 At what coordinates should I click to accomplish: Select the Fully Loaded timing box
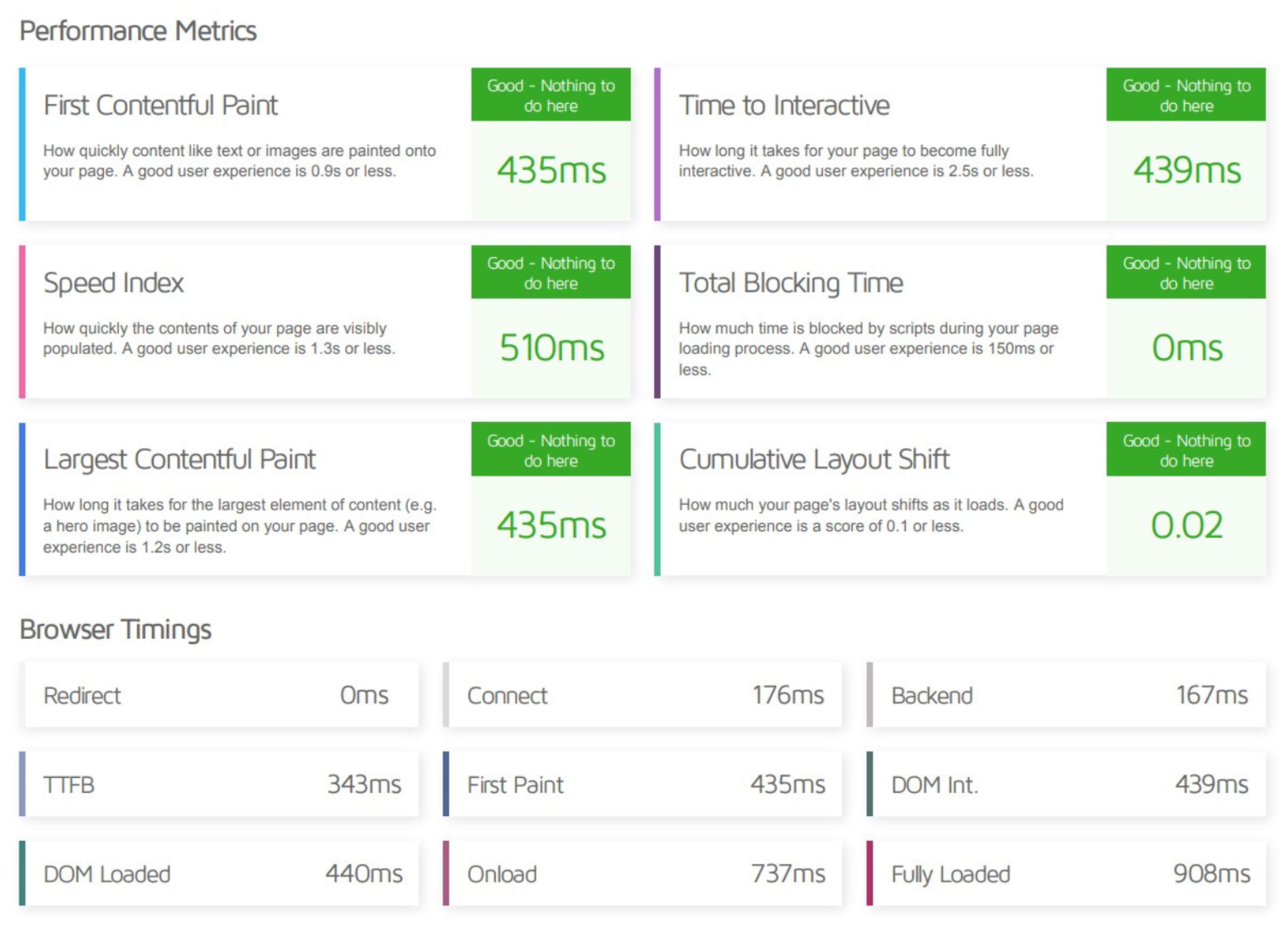coord(1067,873)
